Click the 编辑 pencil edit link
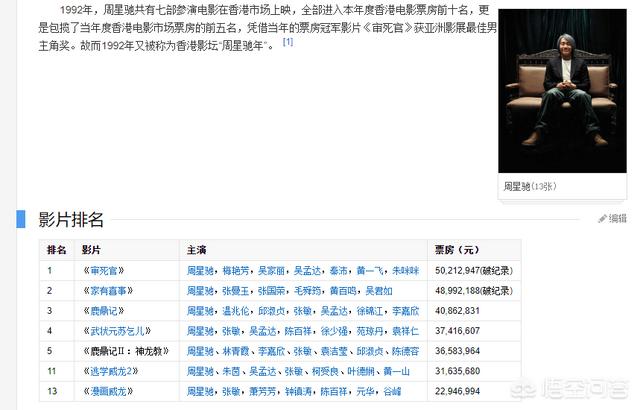Image resolution: width=640 pixels, height=410 pixels. coord(612,219)
